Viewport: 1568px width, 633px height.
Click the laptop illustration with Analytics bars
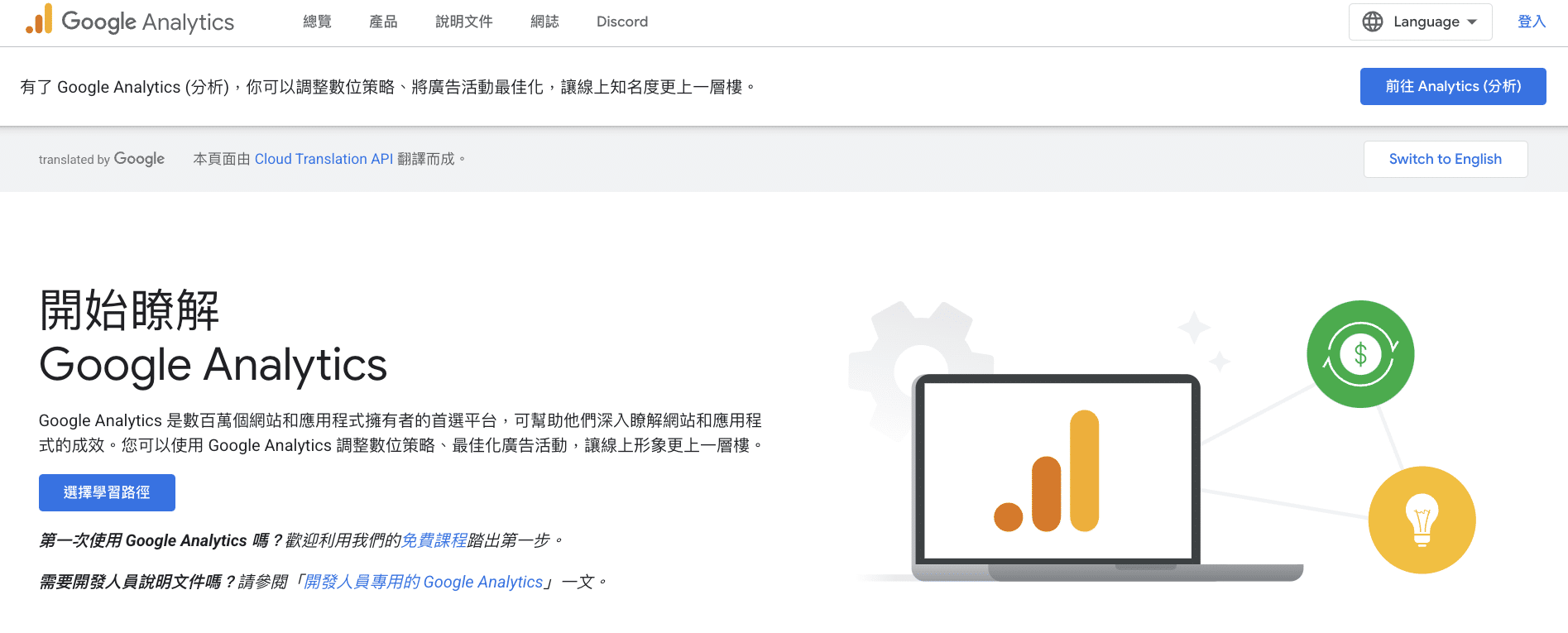click(x=1107, y=477)
